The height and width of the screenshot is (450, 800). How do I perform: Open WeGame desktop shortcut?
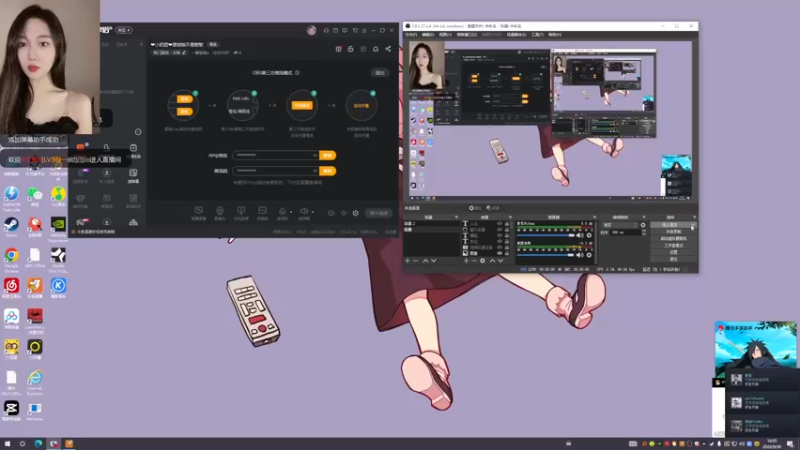[35, 411]
